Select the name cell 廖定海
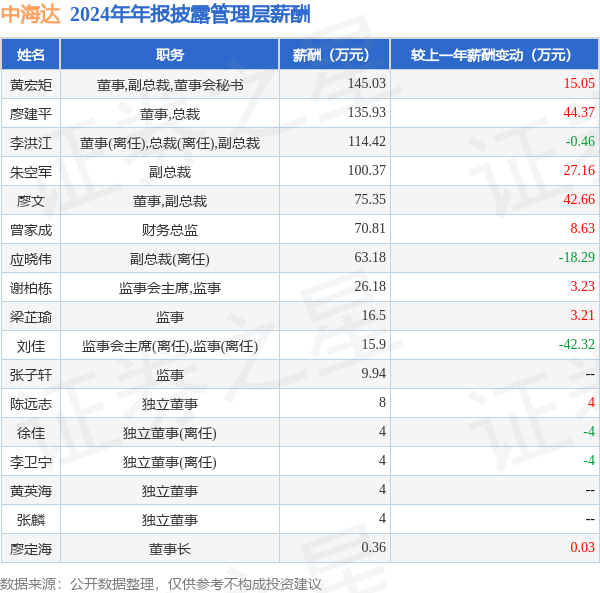The height and width of the screenshot is (593, 600). (31, 550)
